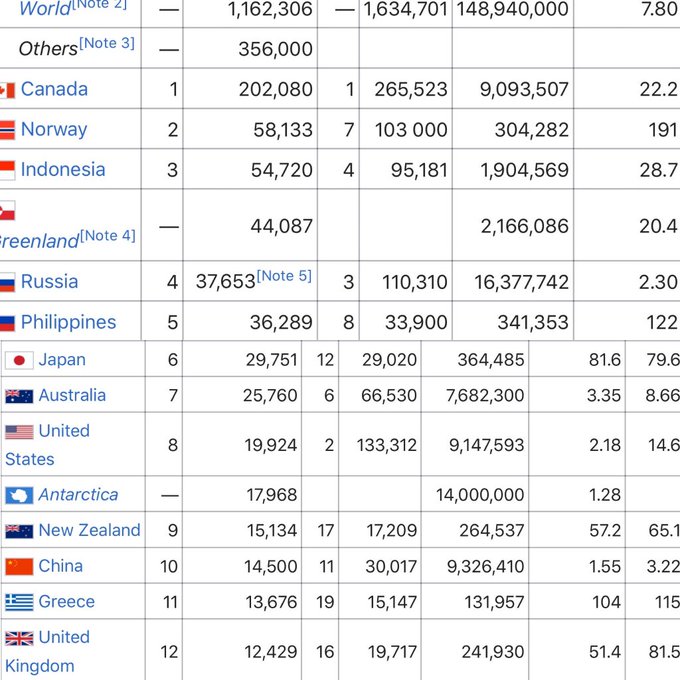
Task: Open the Canada link
Action: click(x=54, y=89)
